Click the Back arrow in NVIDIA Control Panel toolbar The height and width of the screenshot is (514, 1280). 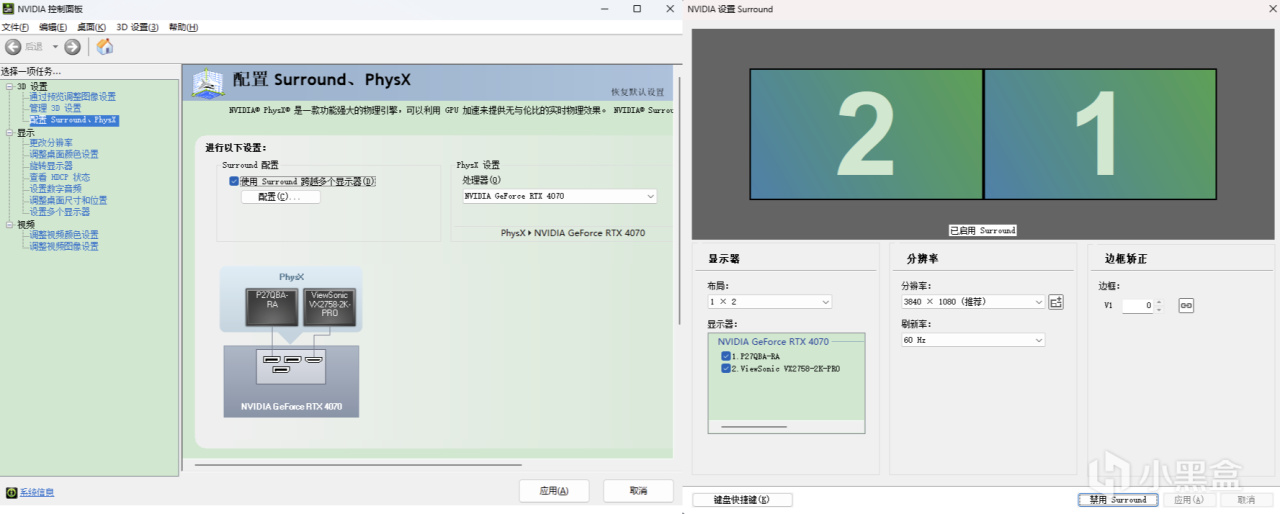[x=13, y=47]
